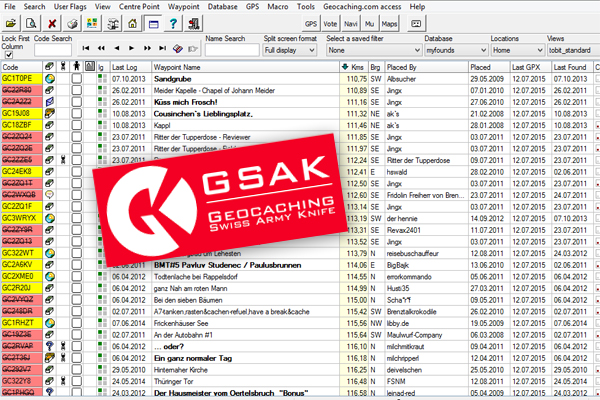Open Locations dropdown showing Home
This screenshot has height=400, width=600.
517,50
